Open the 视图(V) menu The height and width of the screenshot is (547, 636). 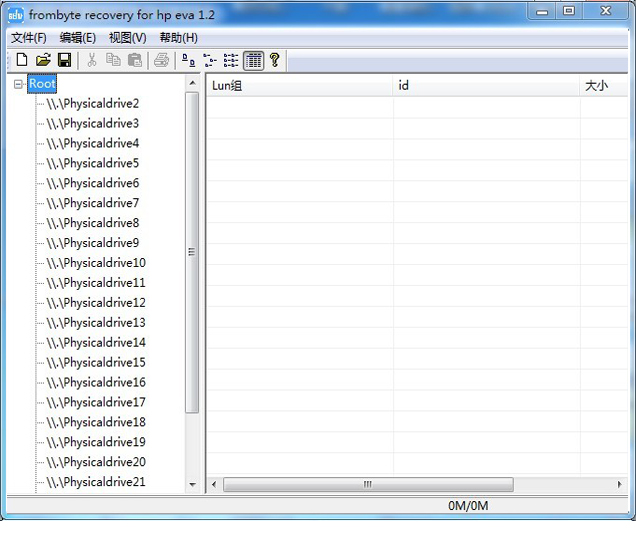coord(127,38)
